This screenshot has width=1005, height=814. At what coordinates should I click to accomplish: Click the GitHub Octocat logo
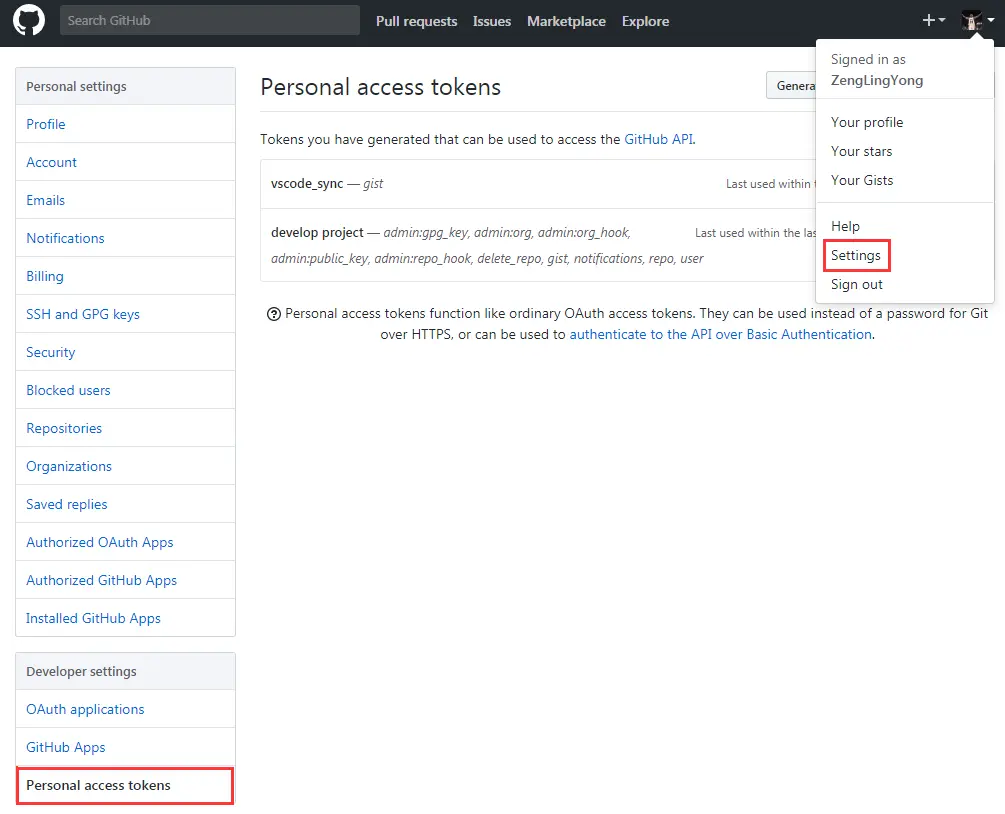point(28,21)
